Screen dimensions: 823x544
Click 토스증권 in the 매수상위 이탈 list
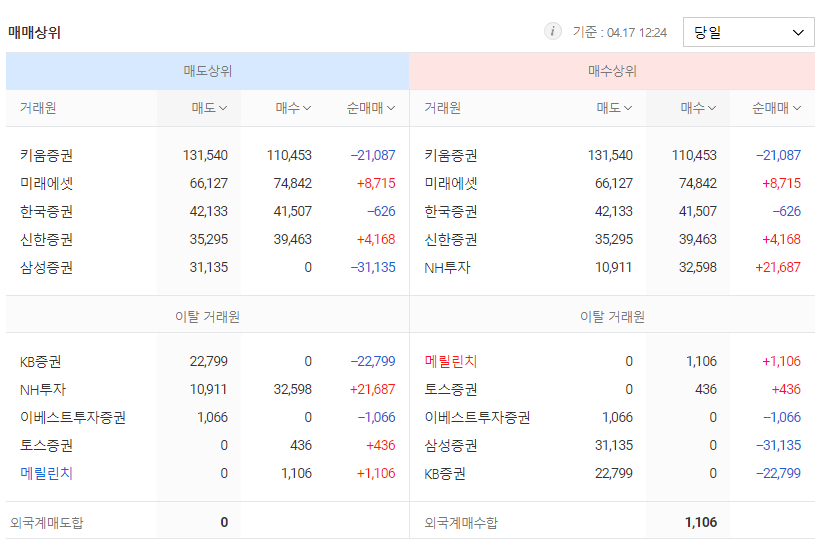pyautogui.click(x=451, y=390)
